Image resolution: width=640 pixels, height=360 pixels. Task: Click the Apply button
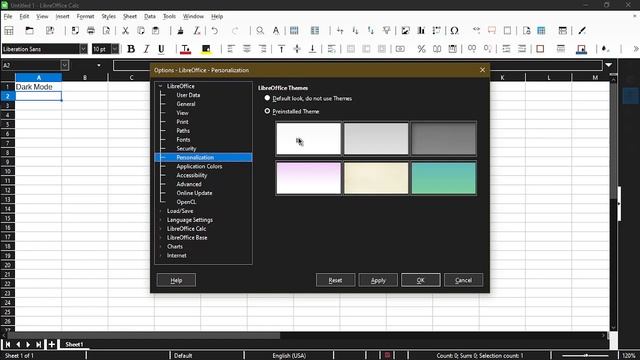pos(378,280)
